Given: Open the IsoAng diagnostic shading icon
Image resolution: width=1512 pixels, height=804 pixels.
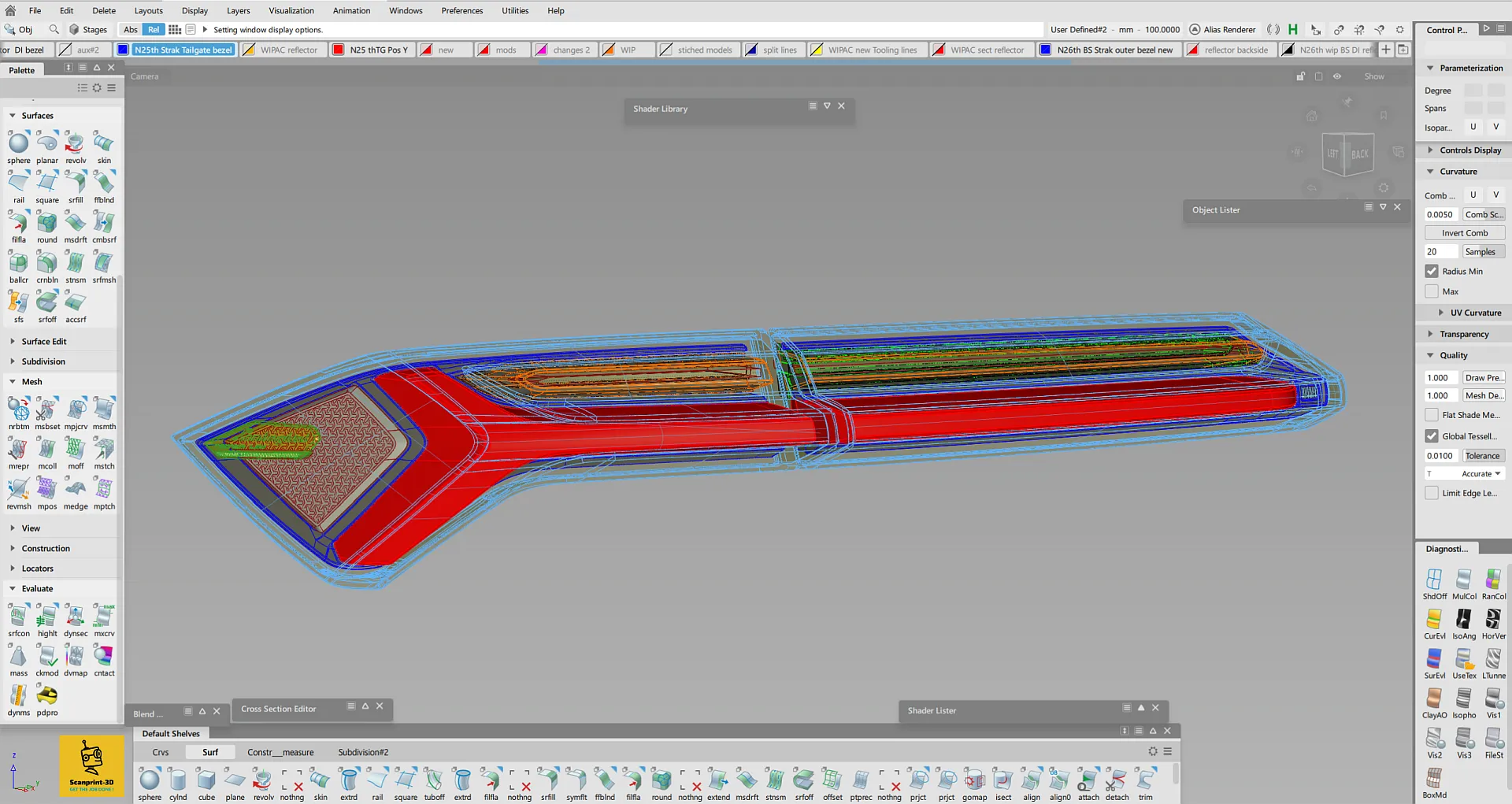Looking at the screenshot, I should 1463,620.
